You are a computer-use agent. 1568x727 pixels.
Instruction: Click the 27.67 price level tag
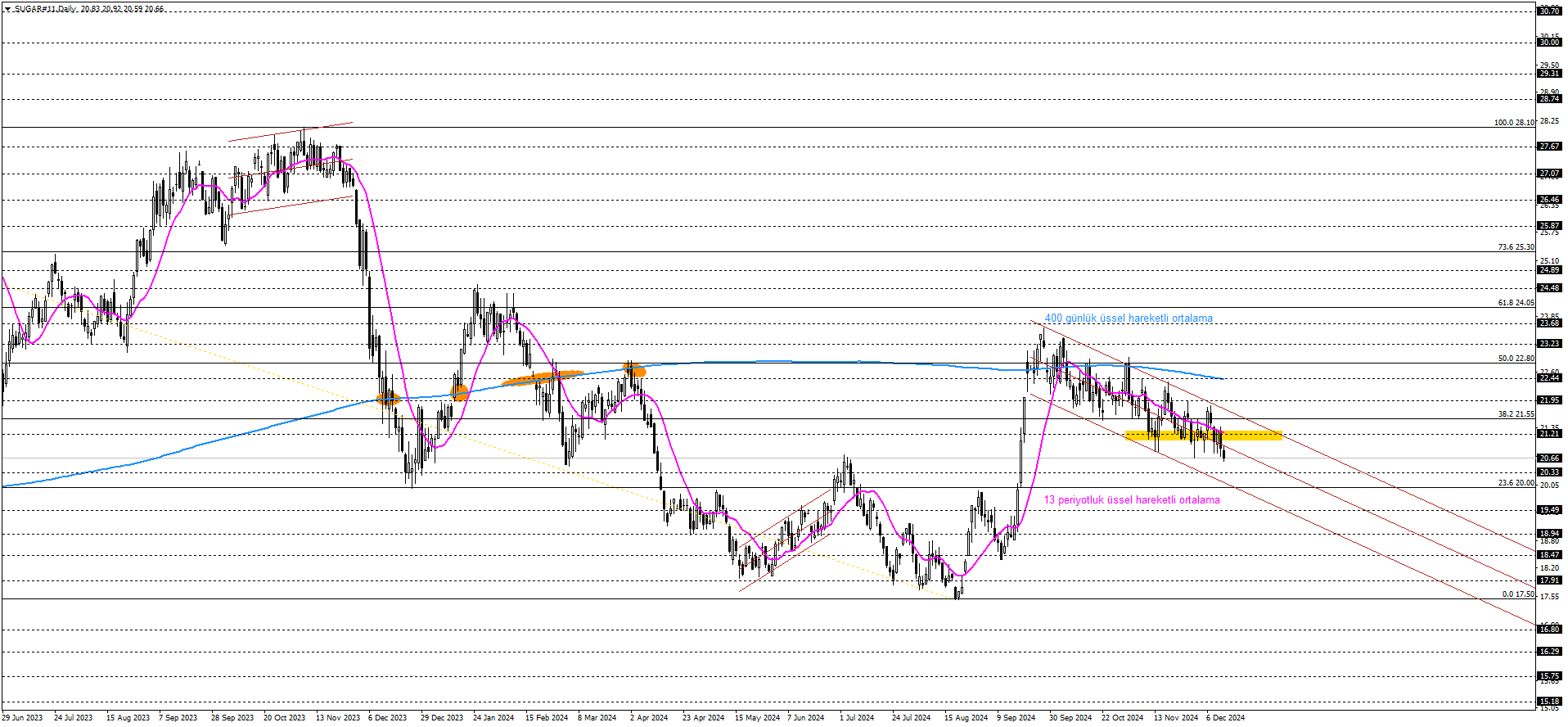tap(1549, 147)
